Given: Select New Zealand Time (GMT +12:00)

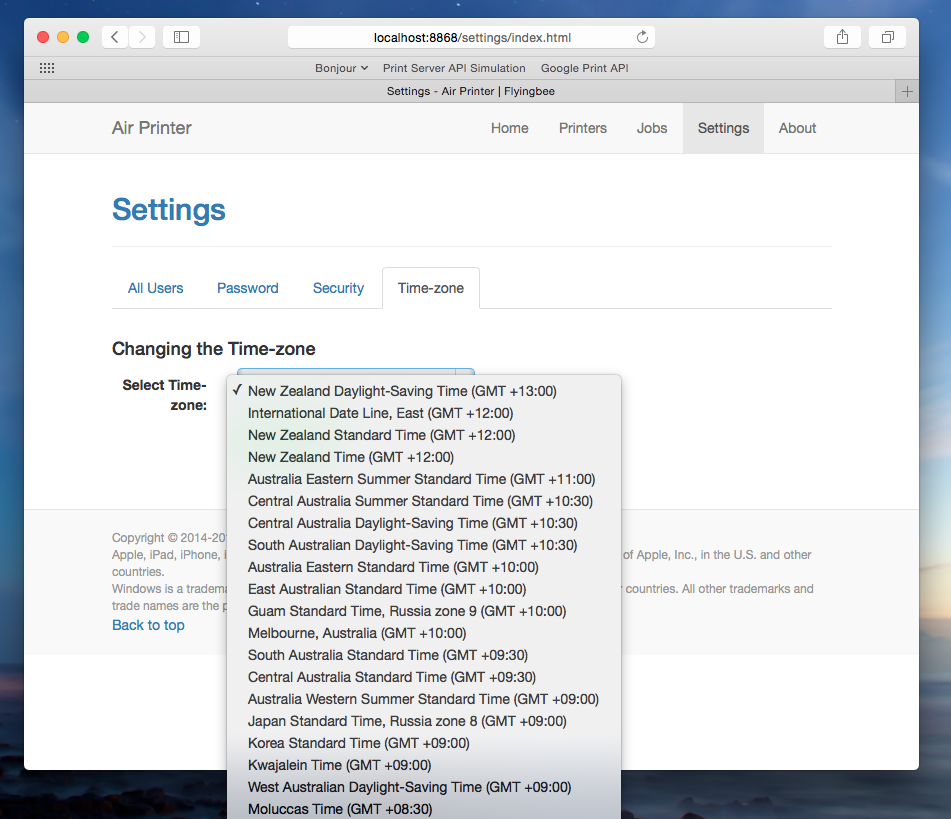Looking at the screenshot, I should (x=424, y=457).
